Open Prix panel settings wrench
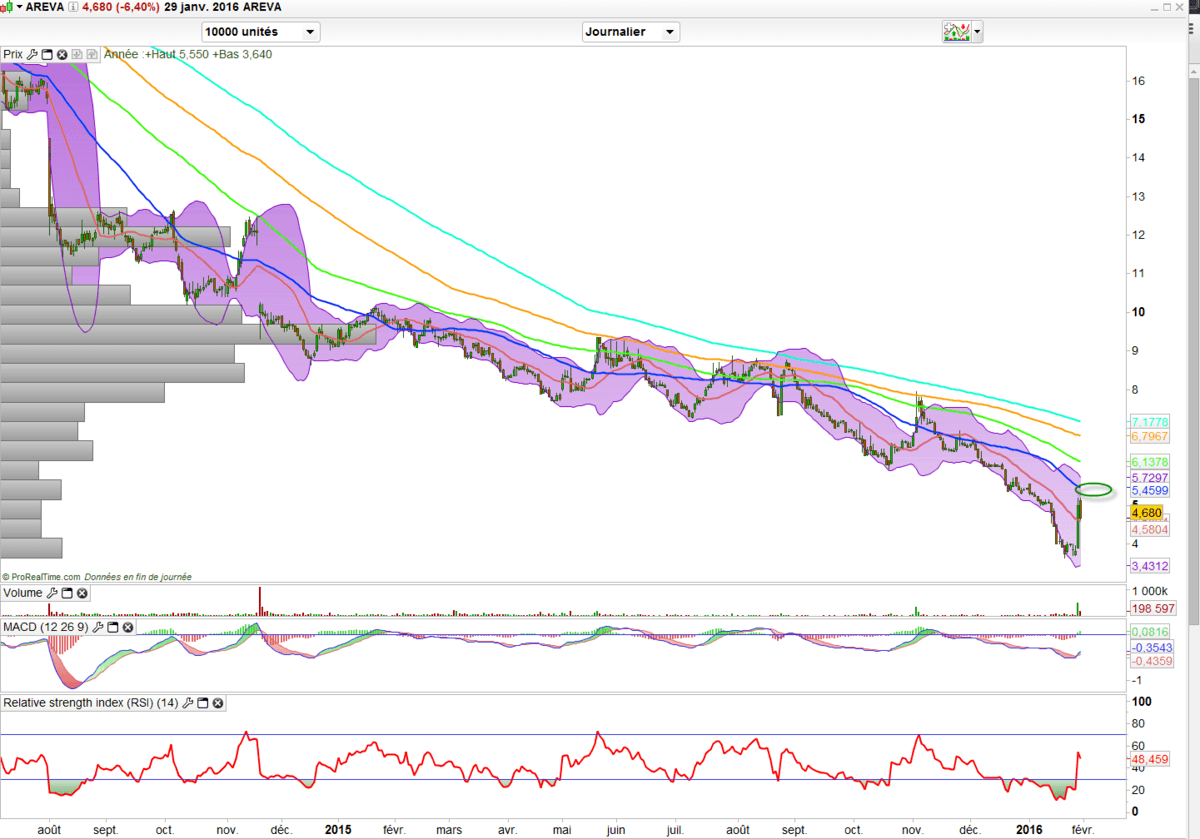The image size is (1200, 839). point(32,54)
